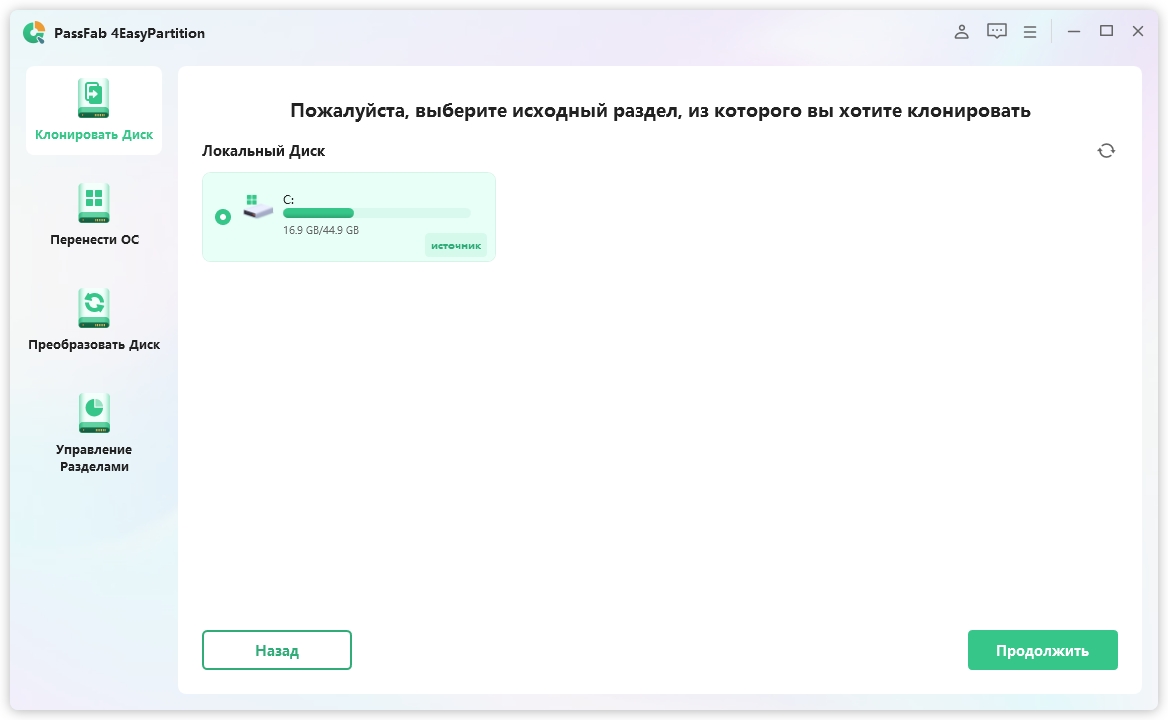
Task: Click the Локальный Диск heading
Action: pos(264,150)
